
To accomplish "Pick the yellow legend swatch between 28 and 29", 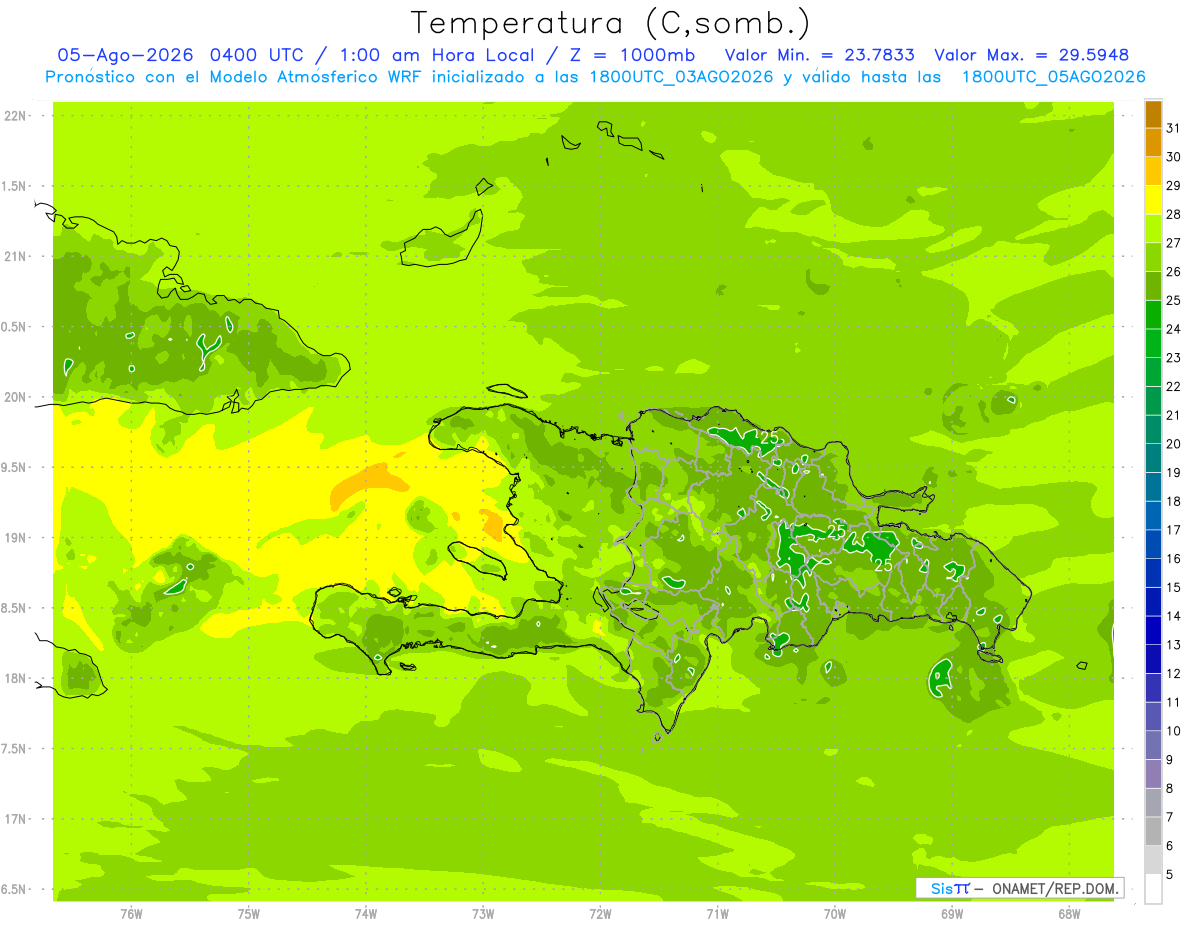I will 1153,200.
